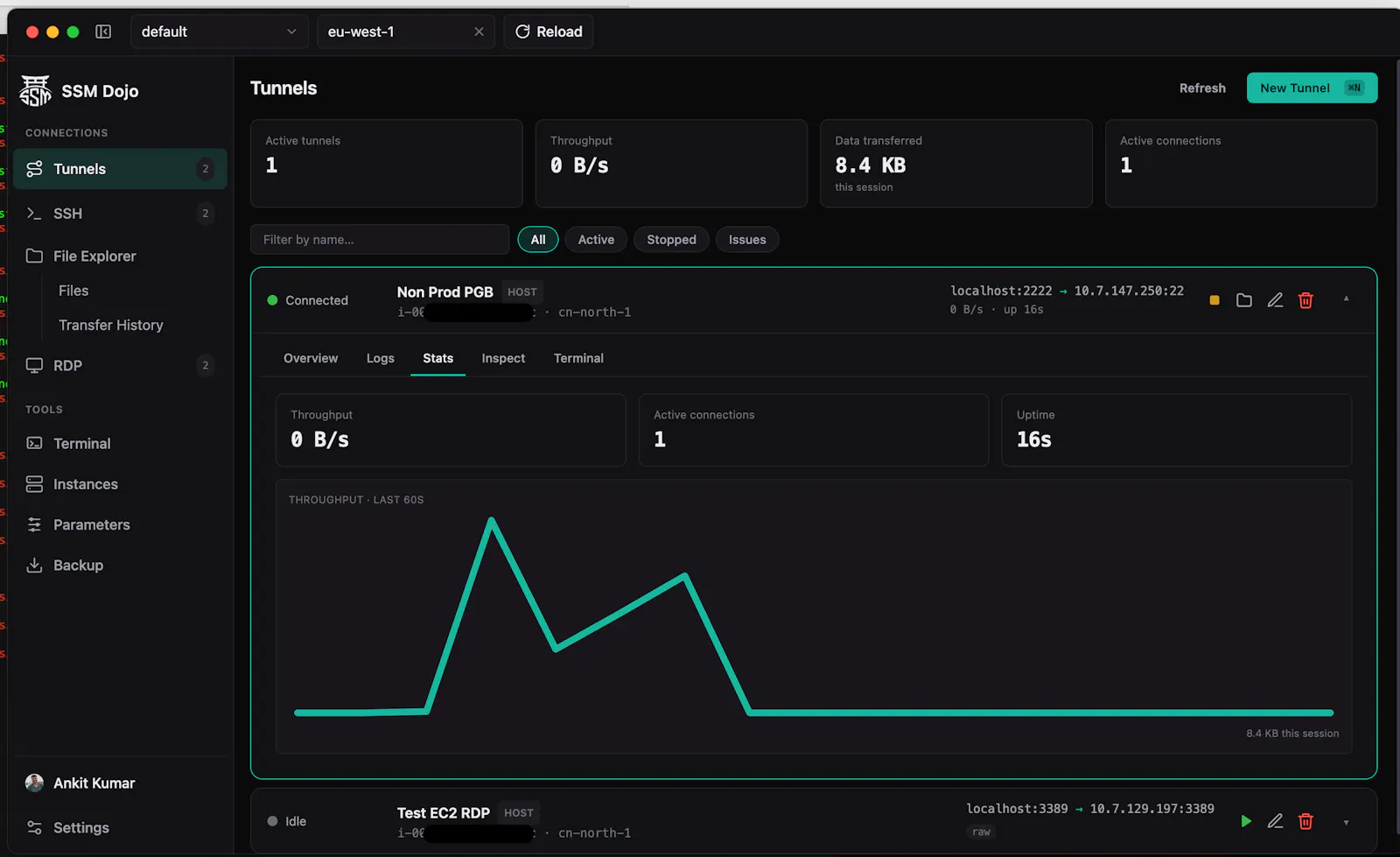Switch to the Logs tab
The width and height of the screenshot is (1400, 857).
pos(381,358)
